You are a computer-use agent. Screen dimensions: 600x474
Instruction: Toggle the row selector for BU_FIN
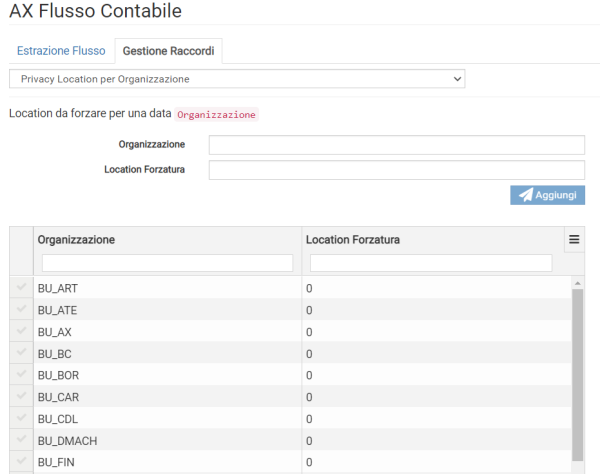click(x=21, y=462)
